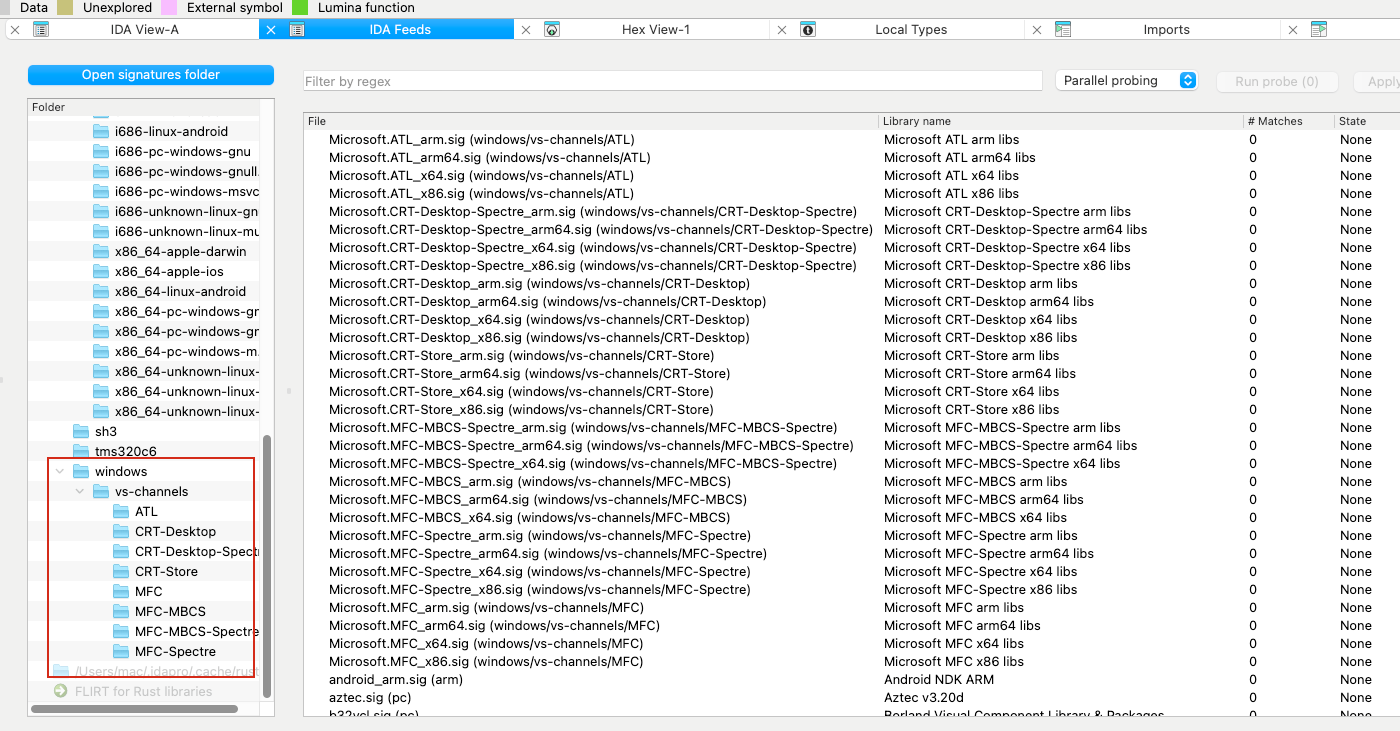
Task: Click the folder icon for i686-linux-android
Action: tap(101, 131)
